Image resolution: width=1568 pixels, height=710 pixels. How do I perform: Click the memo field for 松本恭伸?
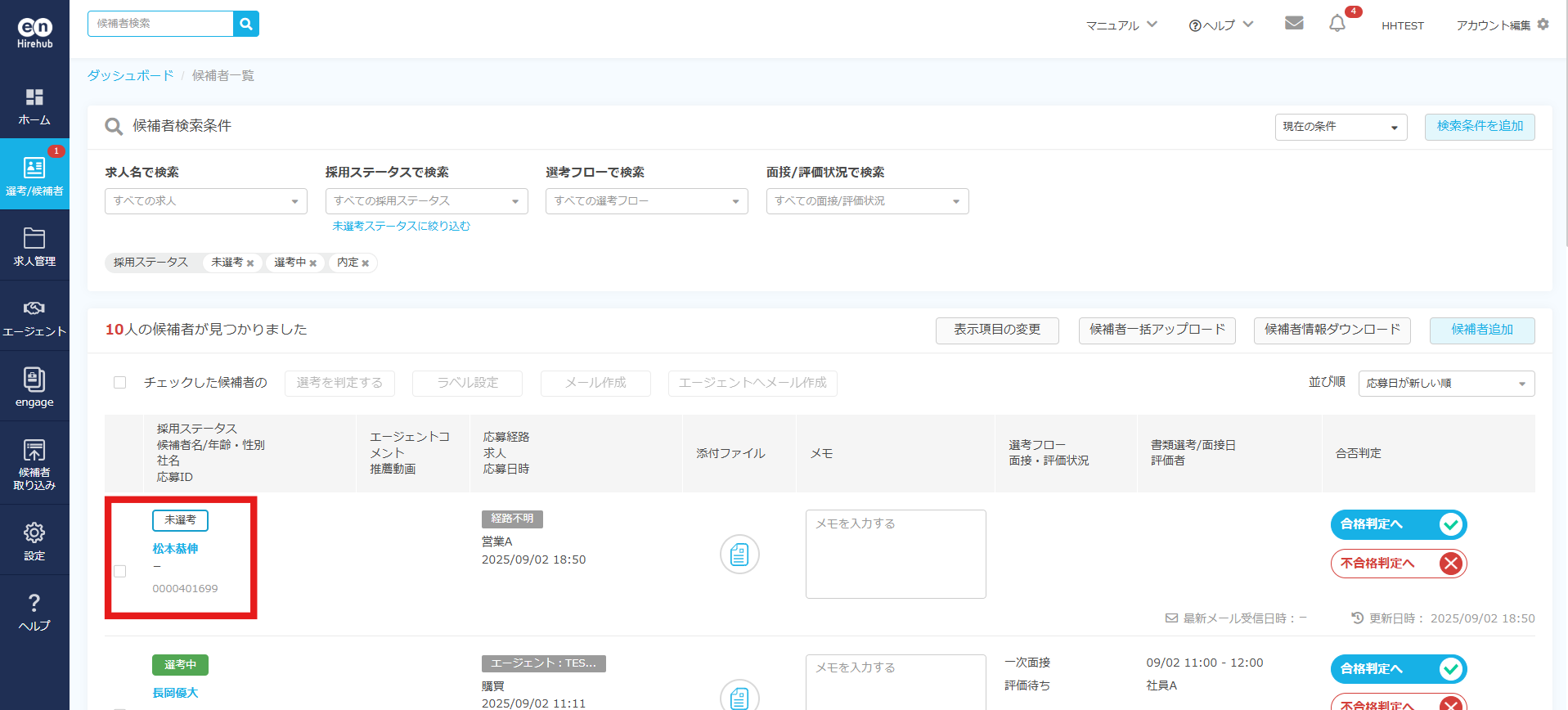click(895, 554)
